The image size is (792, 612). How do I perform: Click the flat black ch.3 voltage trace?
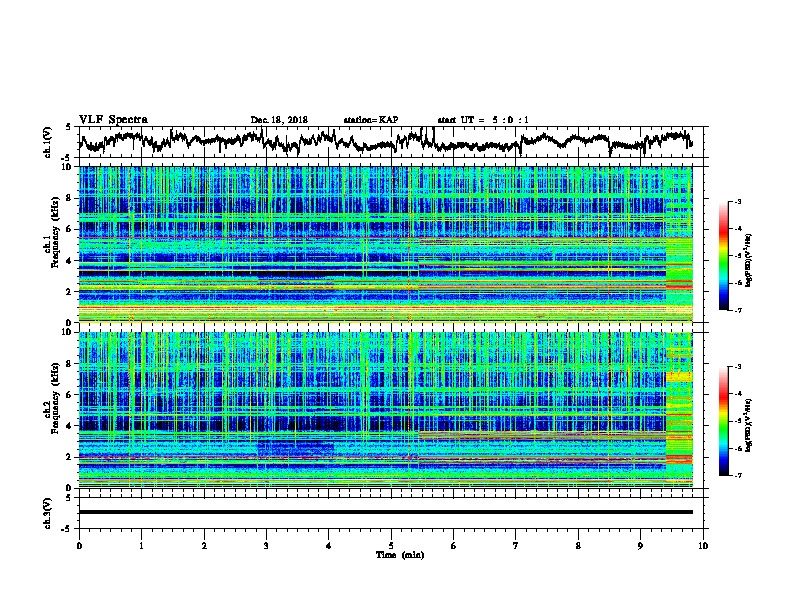point(385,512)
